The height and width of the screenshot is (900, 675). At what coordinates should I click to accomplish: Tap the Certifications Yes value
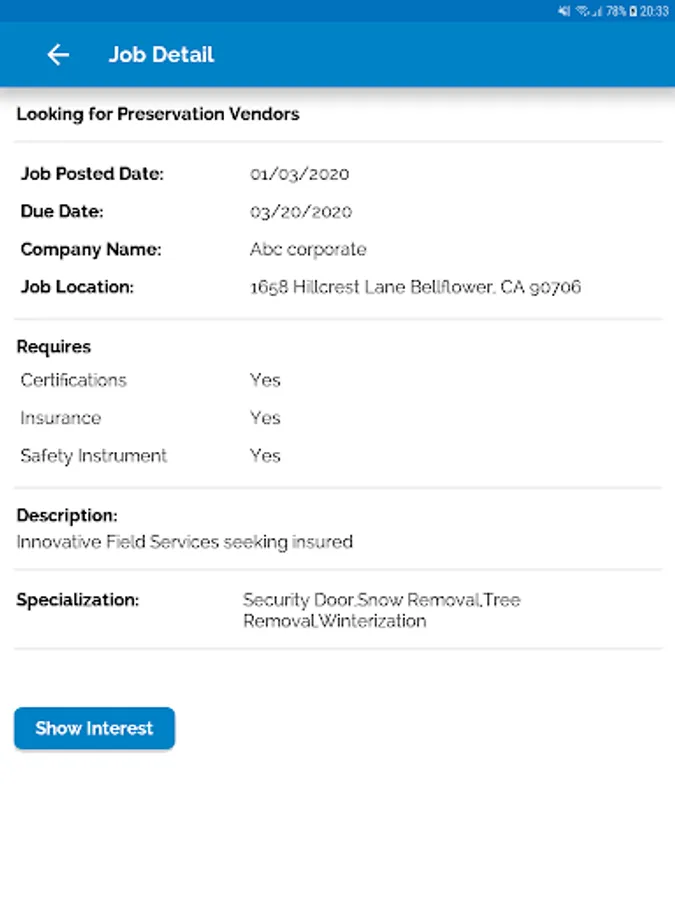click(265, 380)
